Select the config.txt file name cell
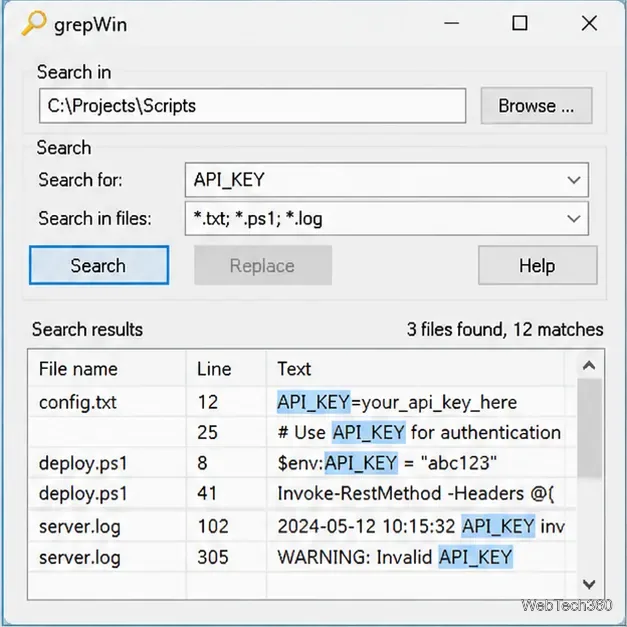The width and height of the screenshot is (627, 627). click(78, 402)
